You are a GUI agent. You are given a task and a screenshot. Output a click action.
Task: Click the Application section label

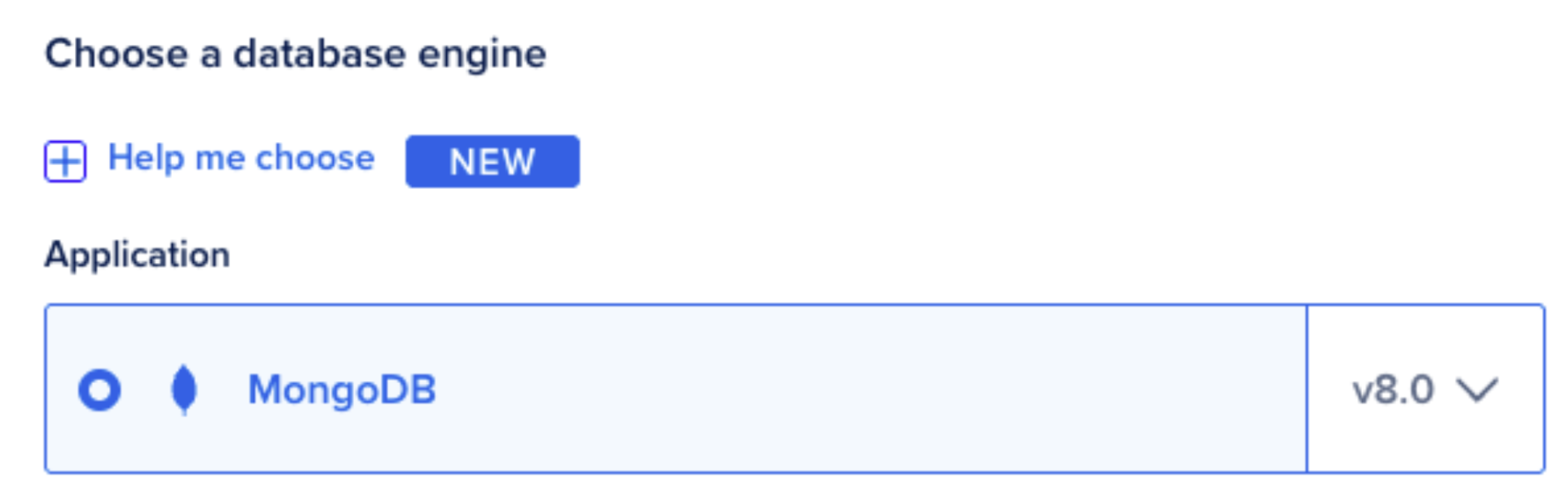(137, 255)
